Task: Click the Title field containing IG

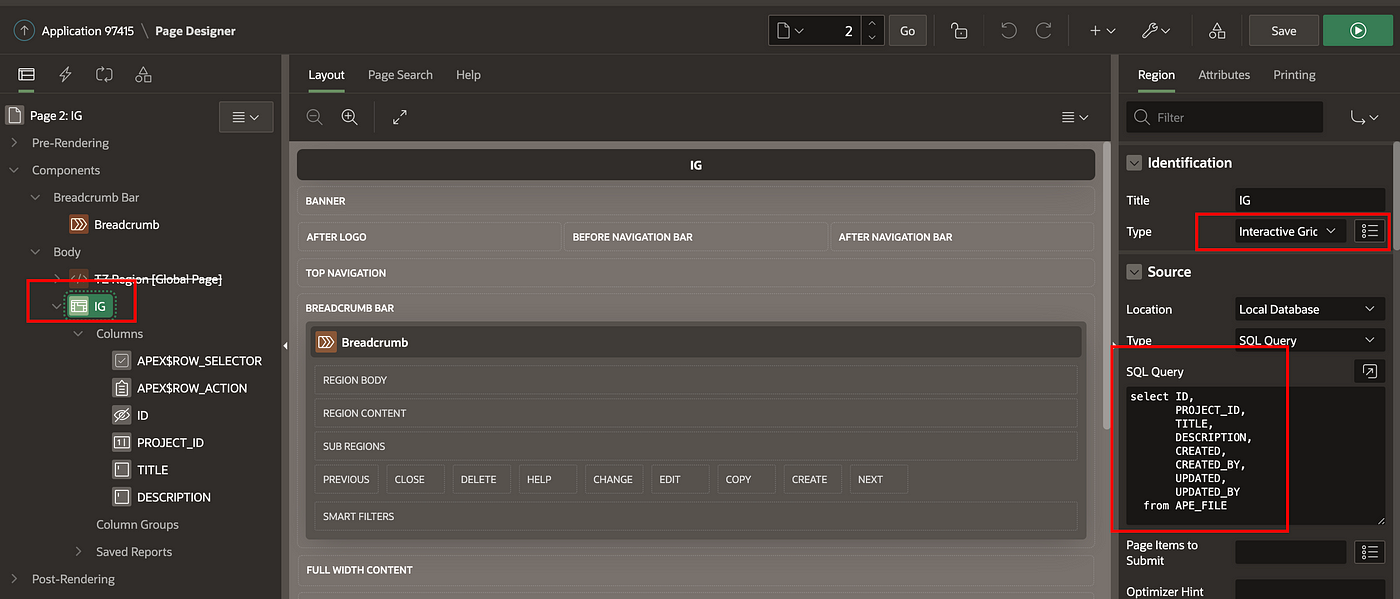Action: point(1309,201)
